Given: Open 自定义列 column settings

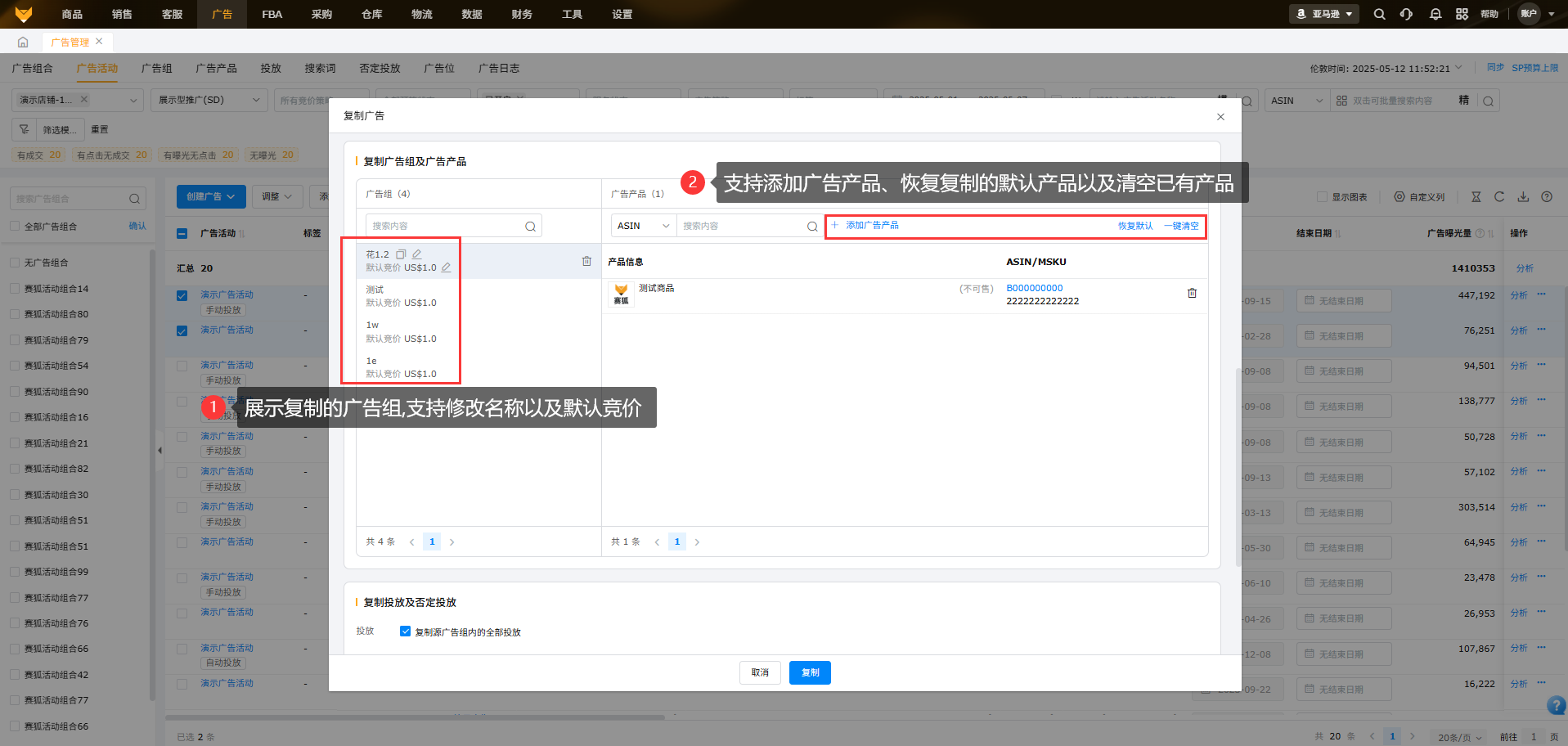Looking at the screenshot, I should 1419,197.
